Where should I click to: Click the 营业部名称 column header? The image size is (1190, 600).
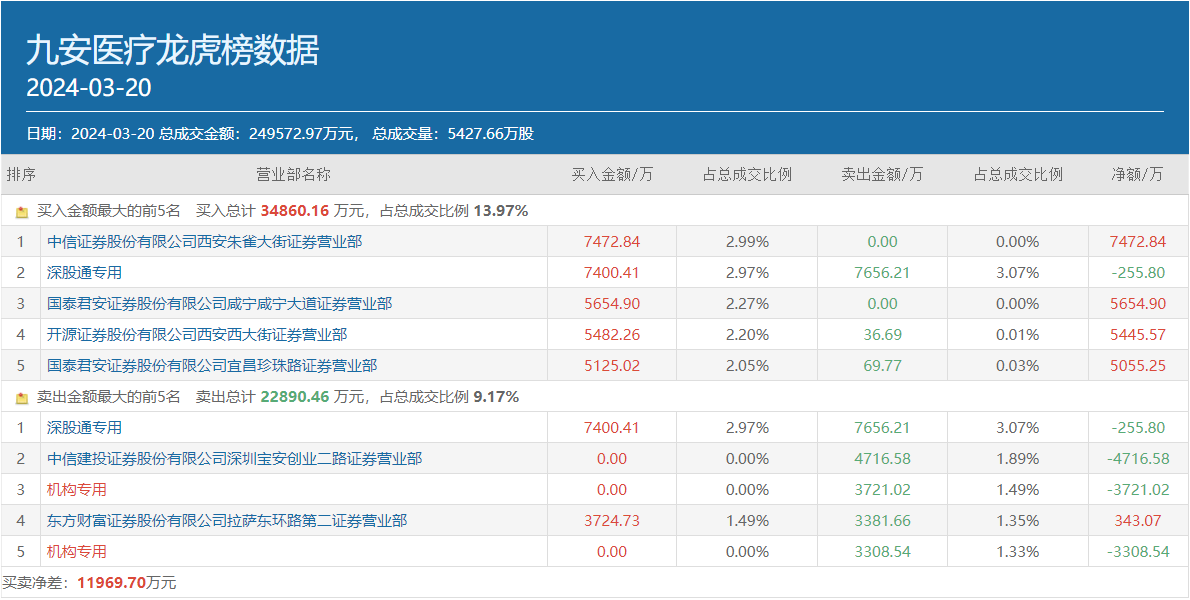click(294, 174)
